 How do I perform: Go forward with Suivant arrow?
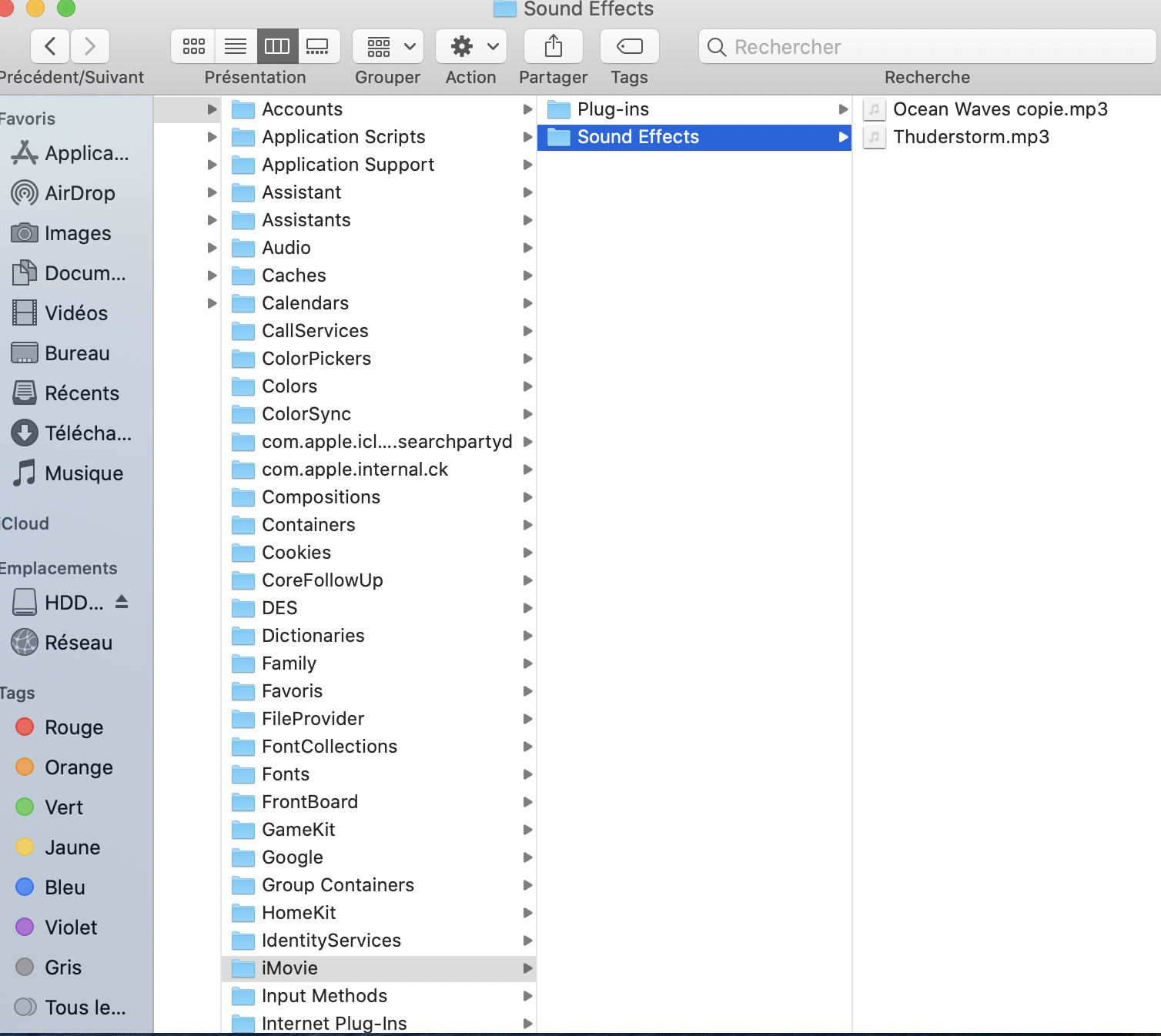(x=90, y=47)
